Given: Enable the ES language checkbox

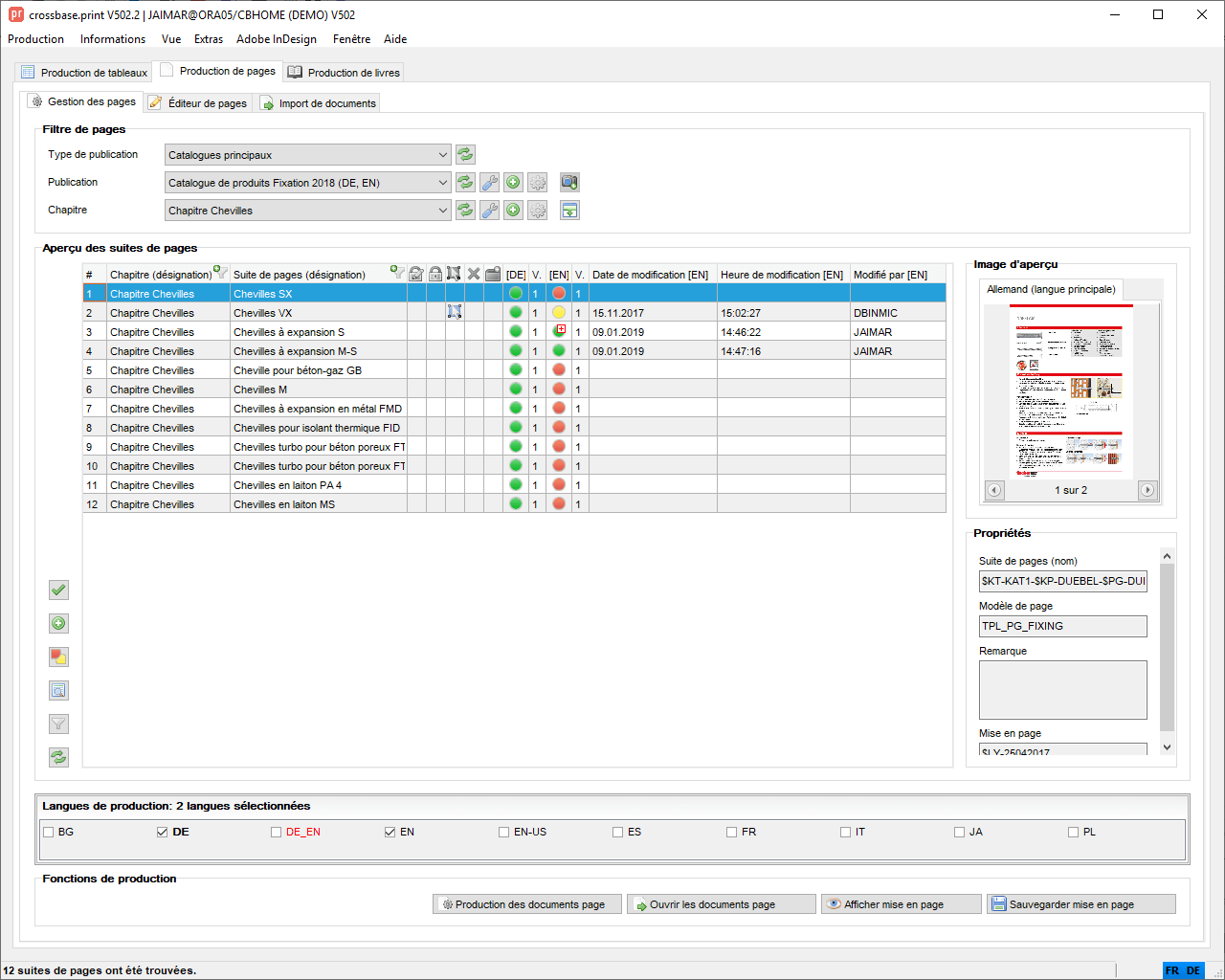Looking at the screenshot, I should pyautogui.click(x=618, y=832).
